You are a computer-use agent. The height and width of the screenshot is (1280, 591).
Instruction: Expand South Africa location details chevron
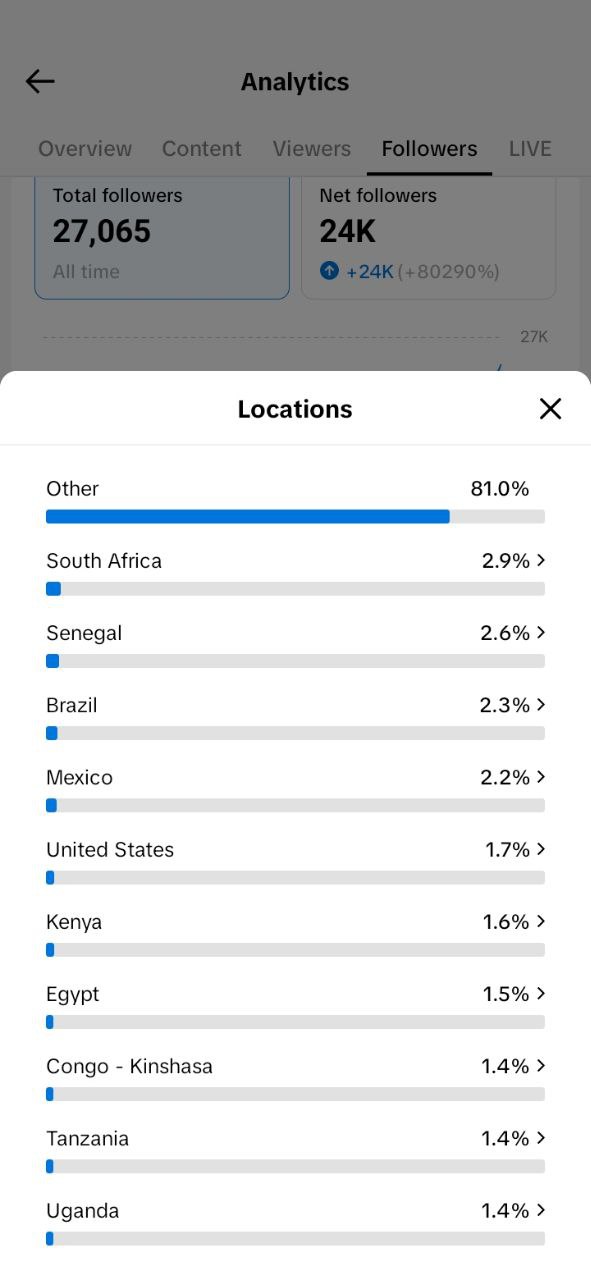coord(541,560)
